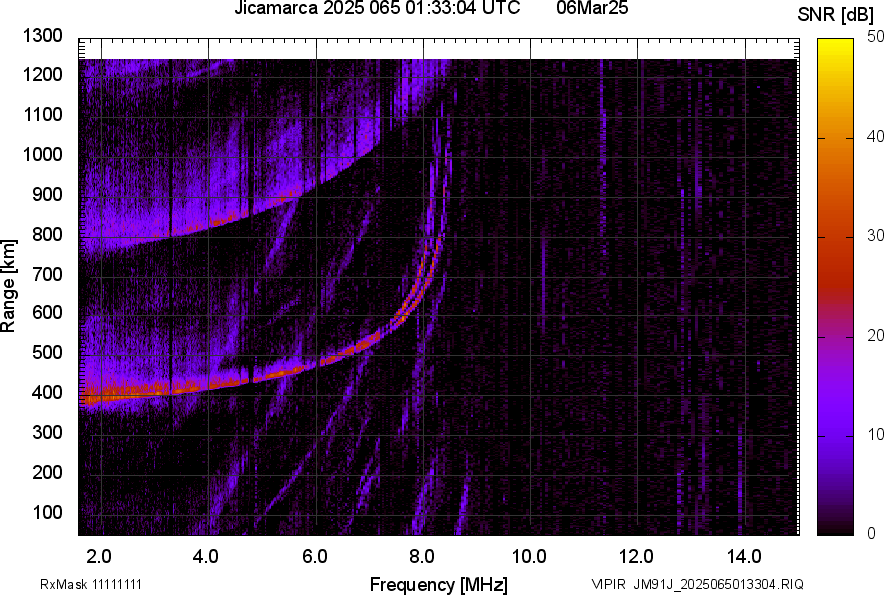Click the 'SNR [dB]' colorbar title

coord(836,15)
